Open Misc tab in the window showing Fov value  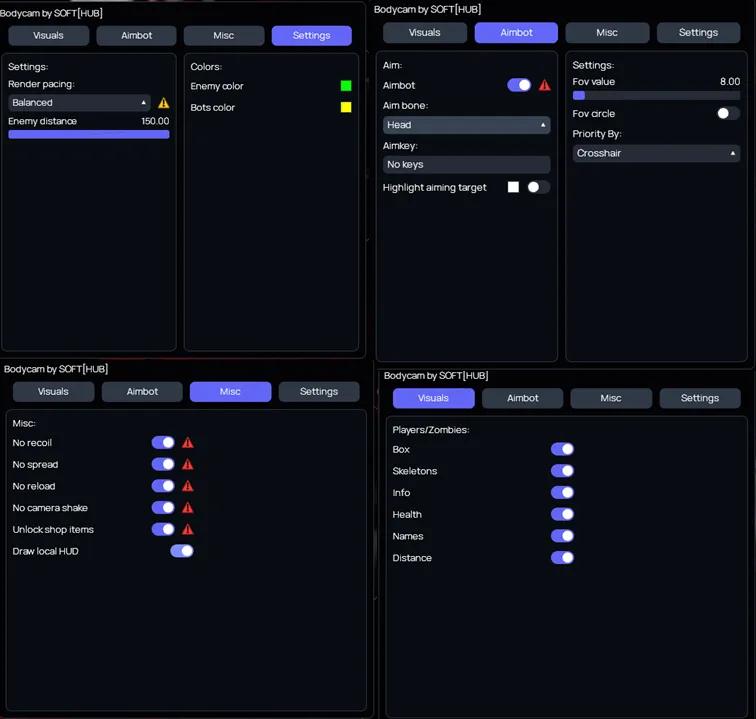607,33
